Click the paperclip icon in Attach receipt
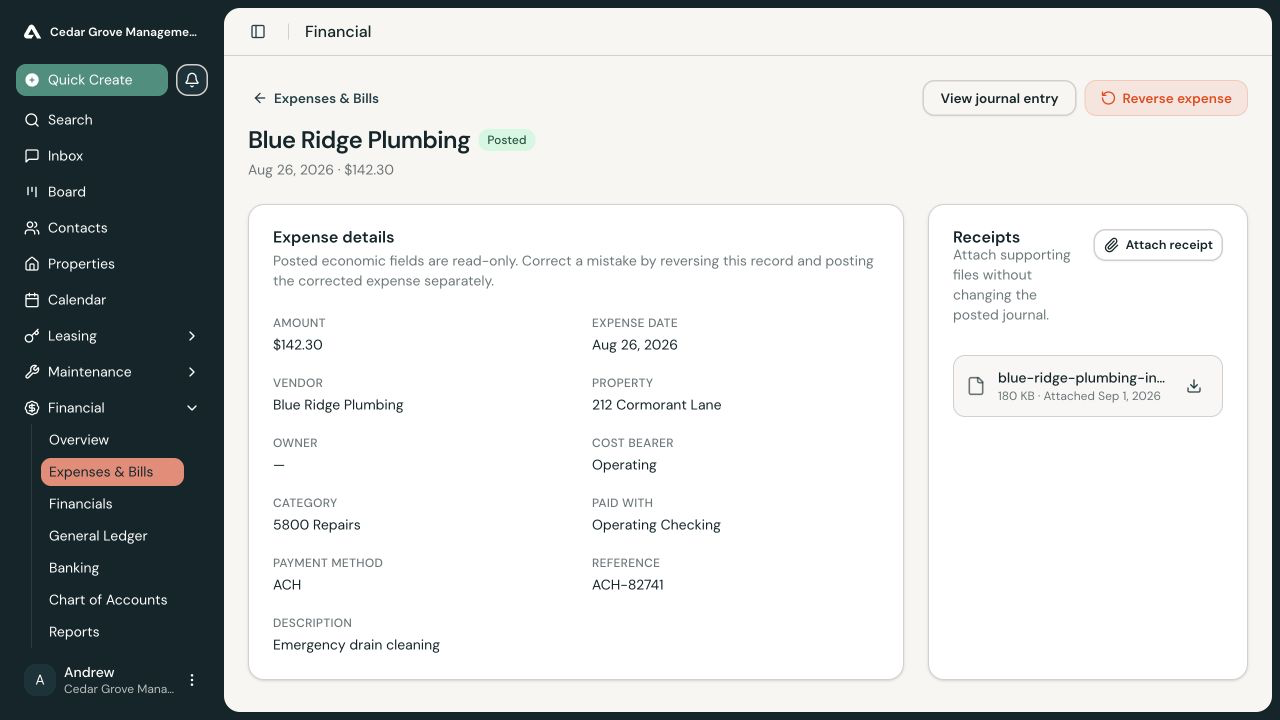This screenshot has width=1280, height=720. pyautogui.click(x=1111, y=245)
